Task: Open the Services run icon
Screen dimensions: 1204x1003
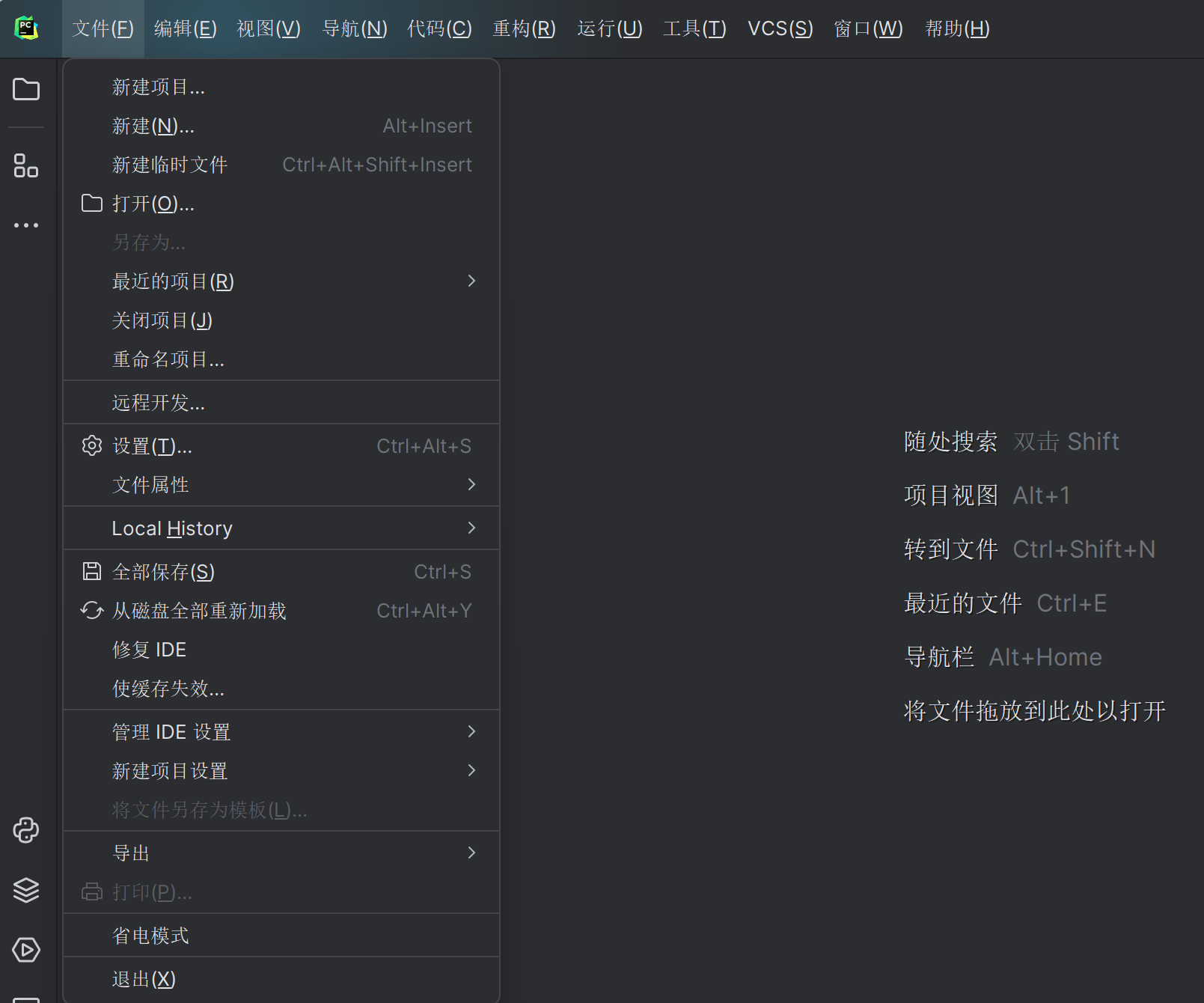Action: (26, 950)
